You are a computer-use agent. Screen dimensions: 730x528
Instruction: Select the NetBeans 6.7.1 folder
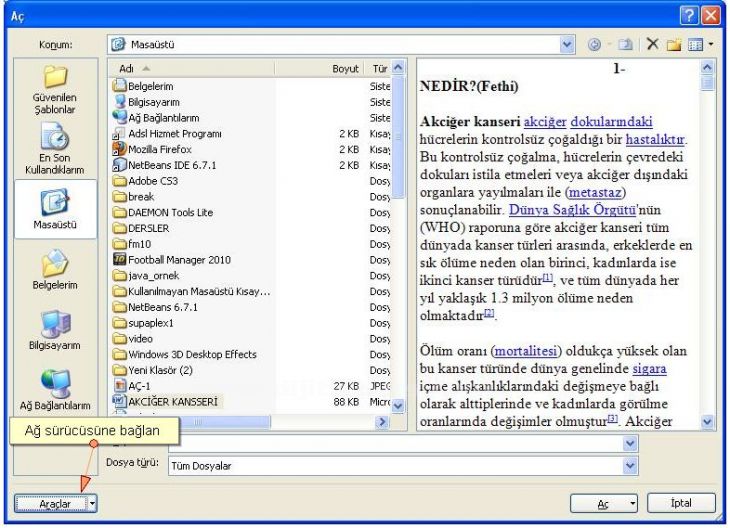(x=155, y=307)
